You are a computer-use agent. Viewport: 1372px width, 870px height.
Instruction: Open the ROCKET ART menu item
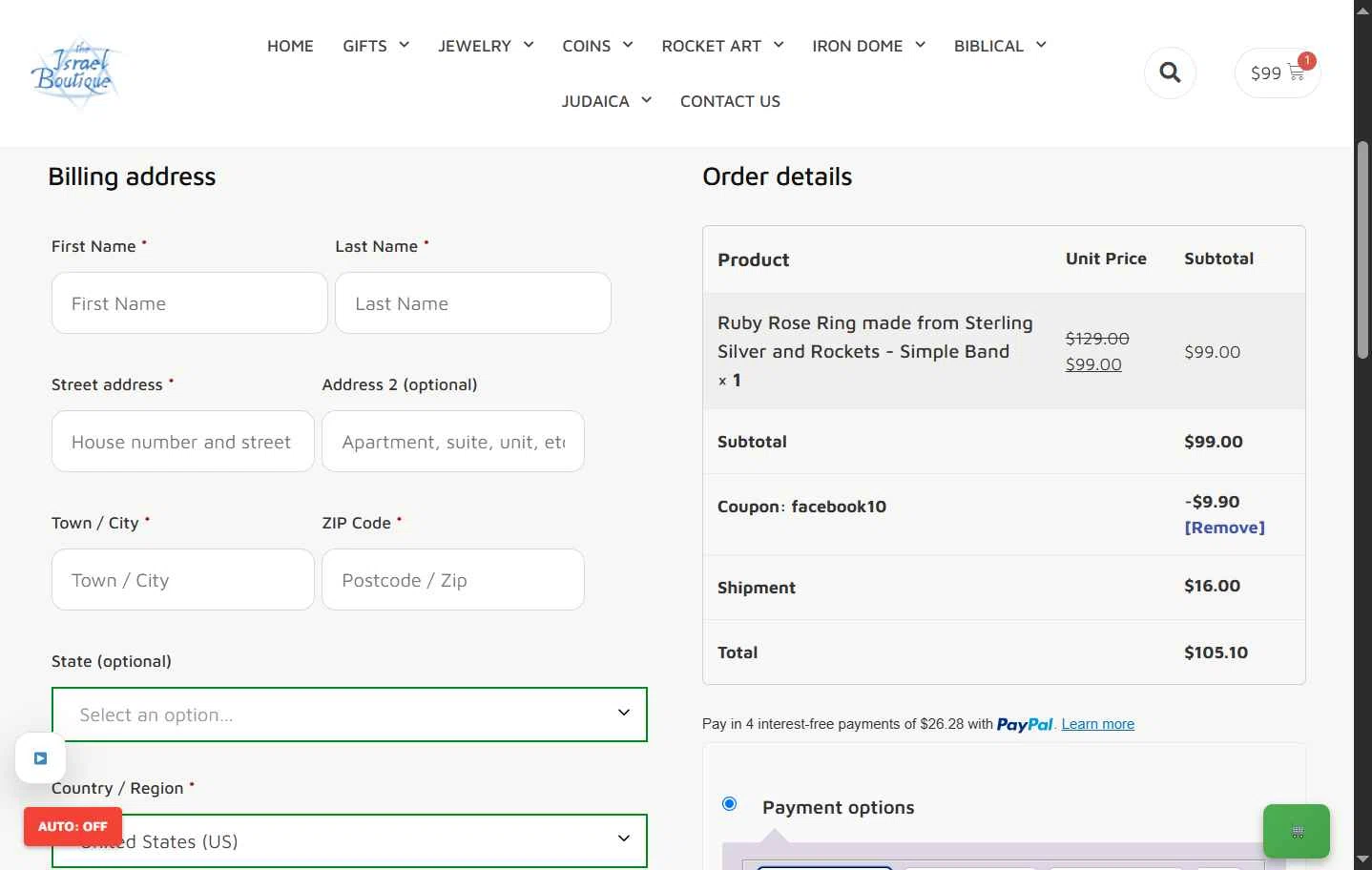click(711, 46)
